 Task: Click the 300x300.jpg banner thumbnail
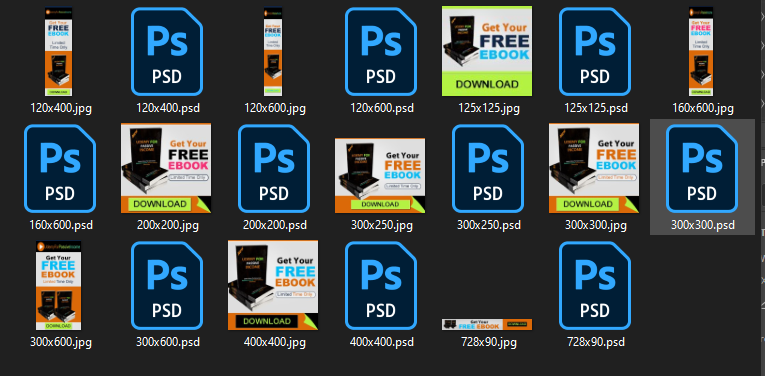tap(594, 168)
